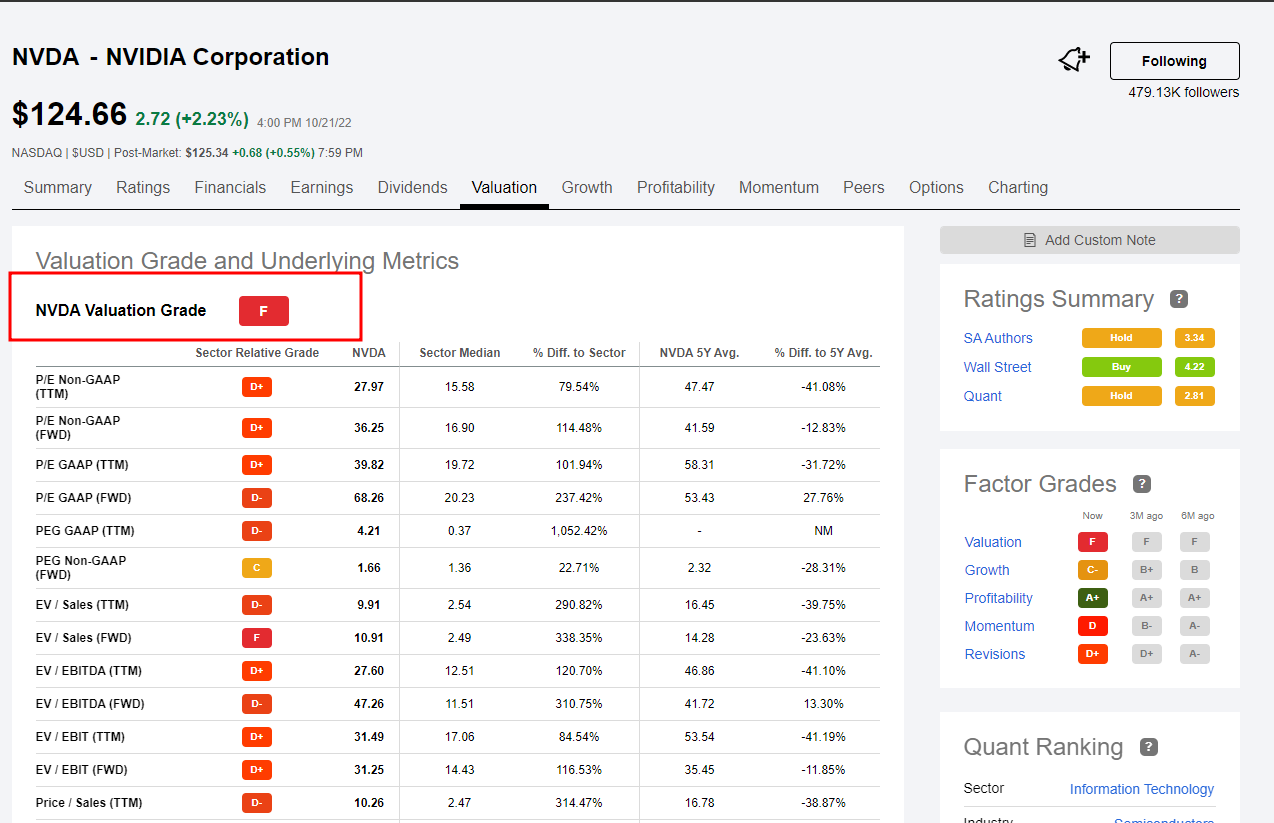This screenshot has width=1274, height=823.
Task: Click the Information Technology sector link
Action: tap(1142, 789)
